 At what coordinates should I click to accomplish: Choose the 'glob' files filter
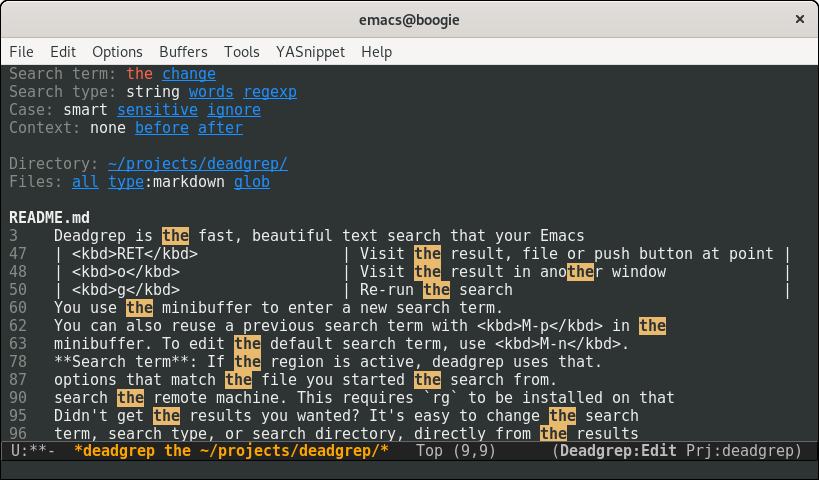(x=251, y=182)
